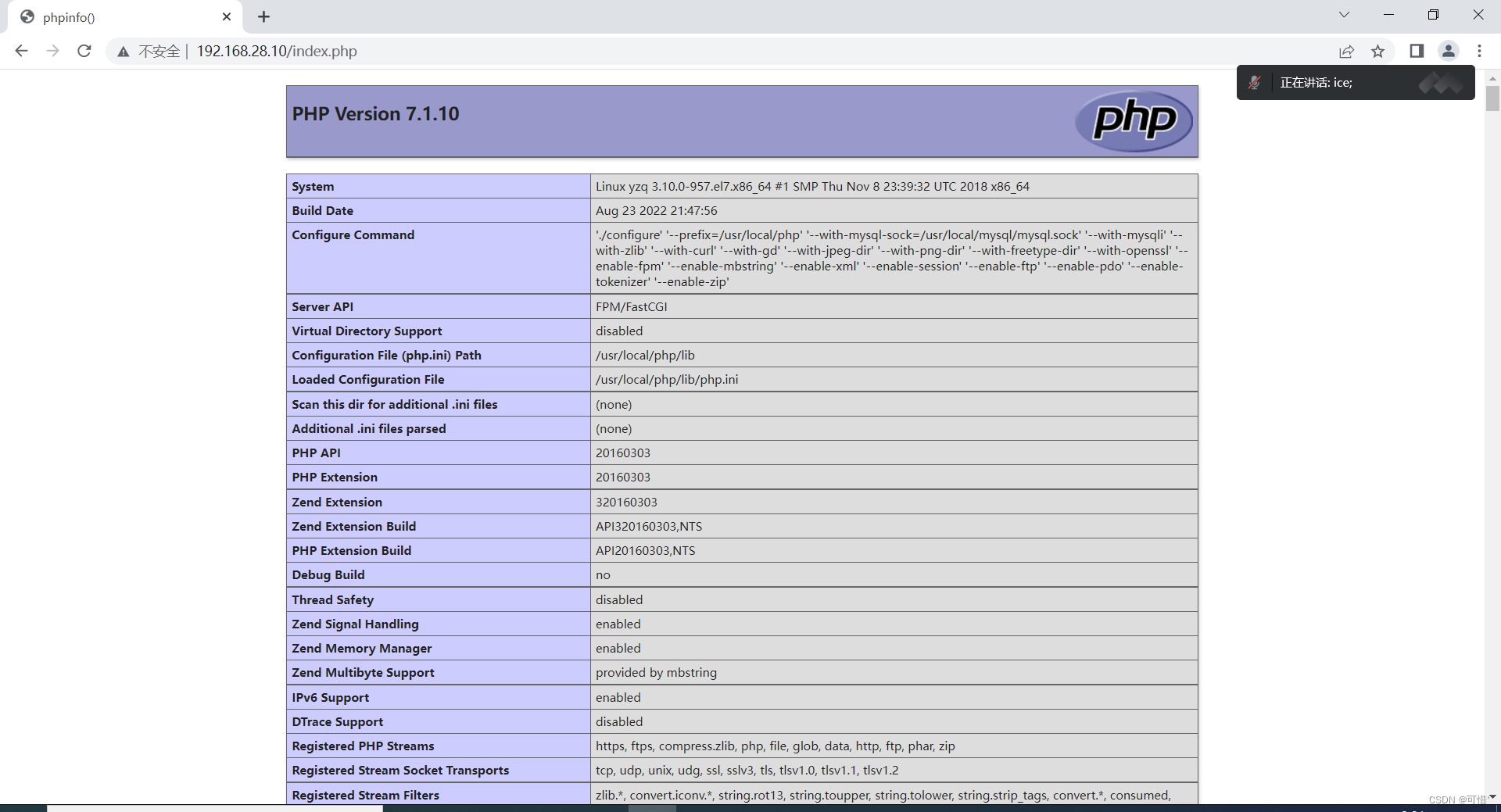Screen dimensions: 1501x812
Task: Go forward using the forward arrow
Action: pyautogui.click(x=52, y=51)
